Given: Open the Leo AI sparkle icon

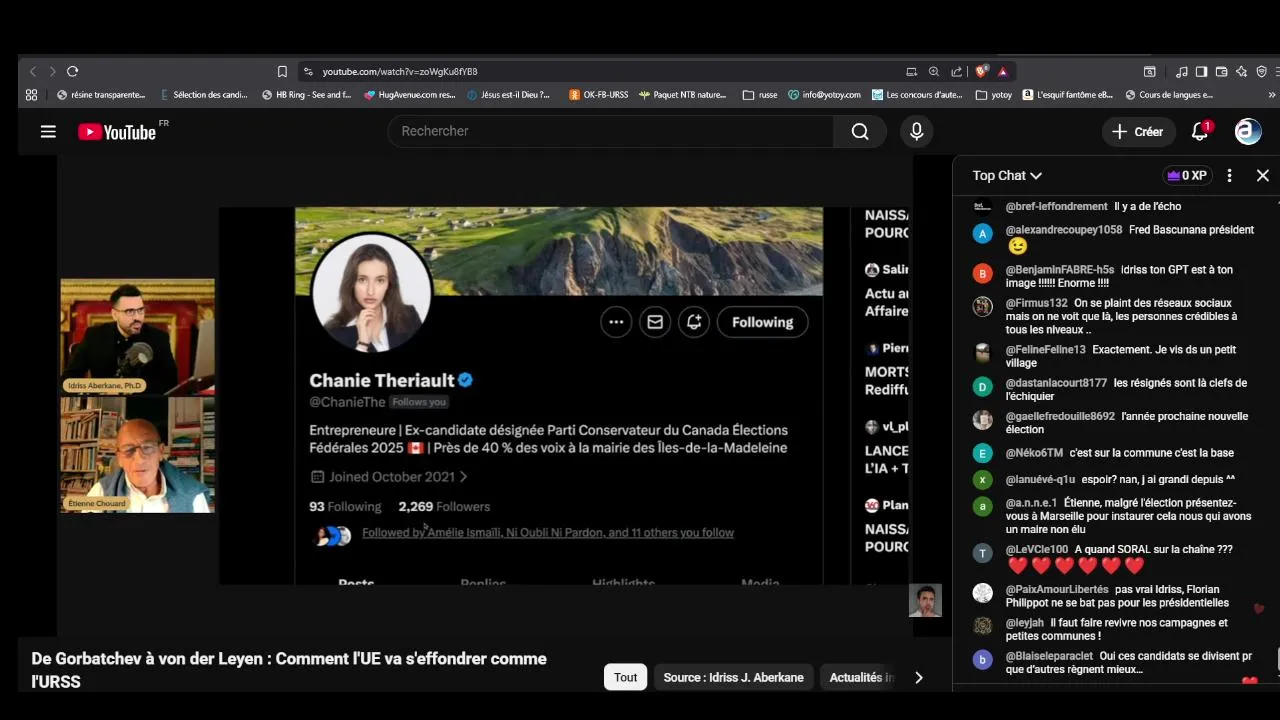Looking at the screenshot, I should pyautogui.click(x=1241, y=71).
